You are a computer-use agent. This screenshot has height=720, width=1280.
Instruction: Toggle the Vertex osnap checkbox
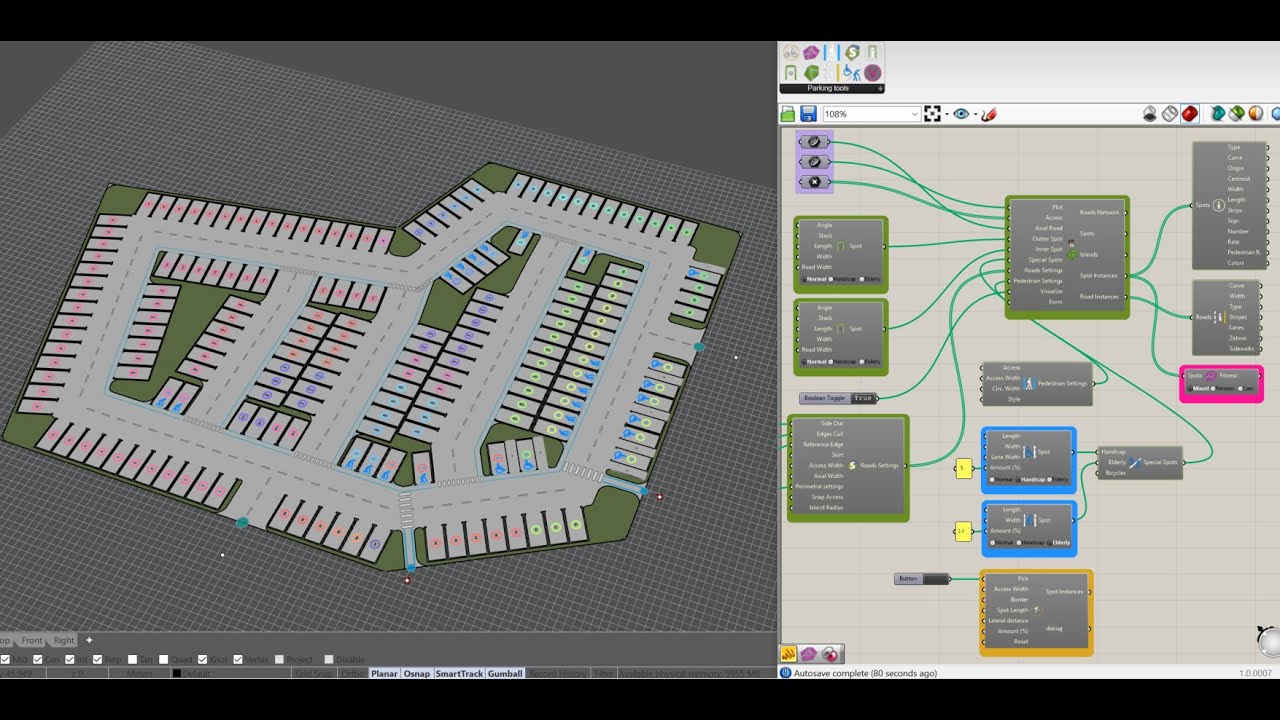(x=238, y=659)
